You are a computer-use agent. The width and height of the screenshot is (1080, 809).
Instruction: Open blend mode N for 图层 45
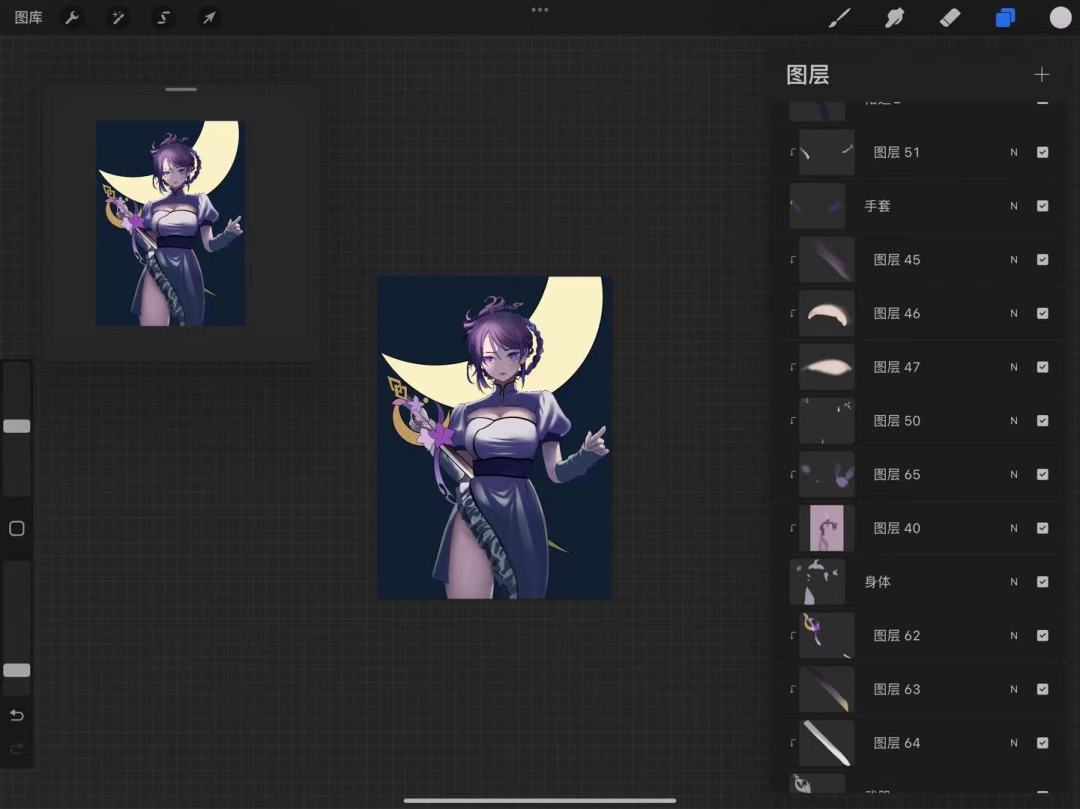1014,260
